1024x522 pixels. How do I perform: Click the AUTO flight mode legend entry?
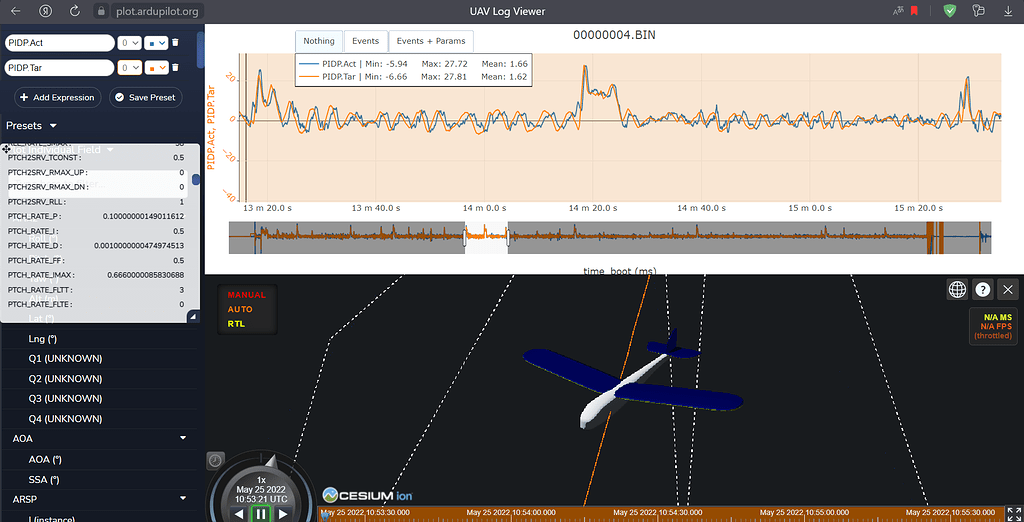(240, 310)
